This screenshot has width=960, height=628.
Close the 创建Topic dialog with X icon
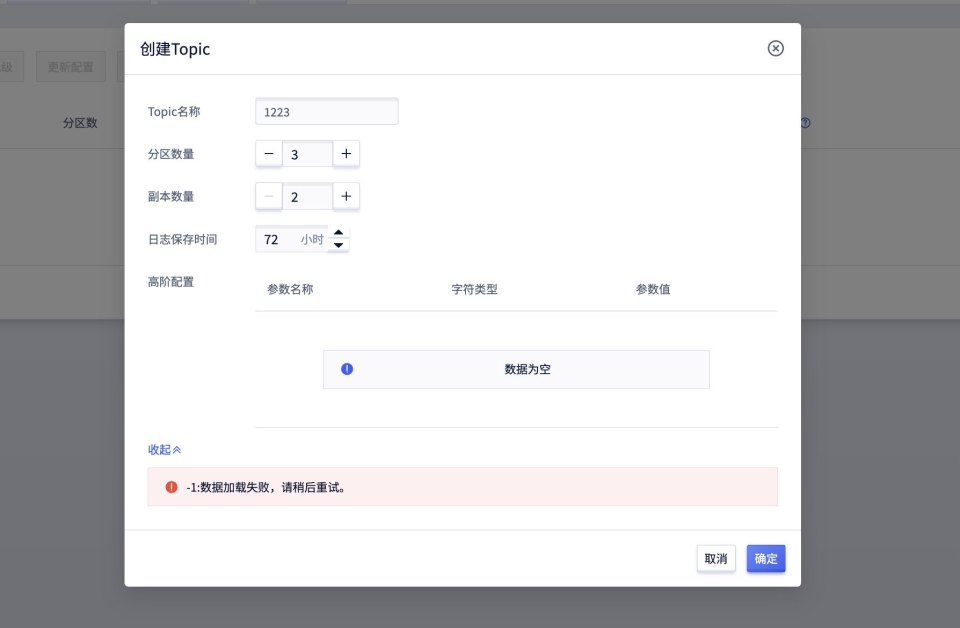click(x=775, y=49)
